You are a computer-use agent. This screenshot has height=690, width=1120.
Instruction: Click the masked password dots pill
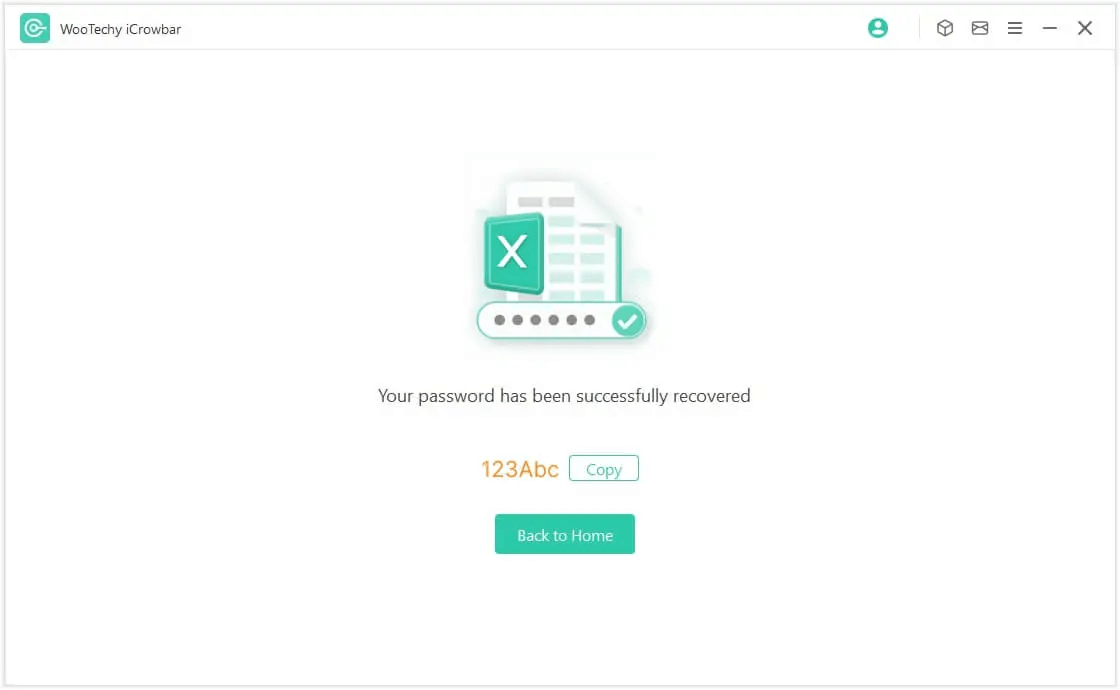(x=561, y=320)
